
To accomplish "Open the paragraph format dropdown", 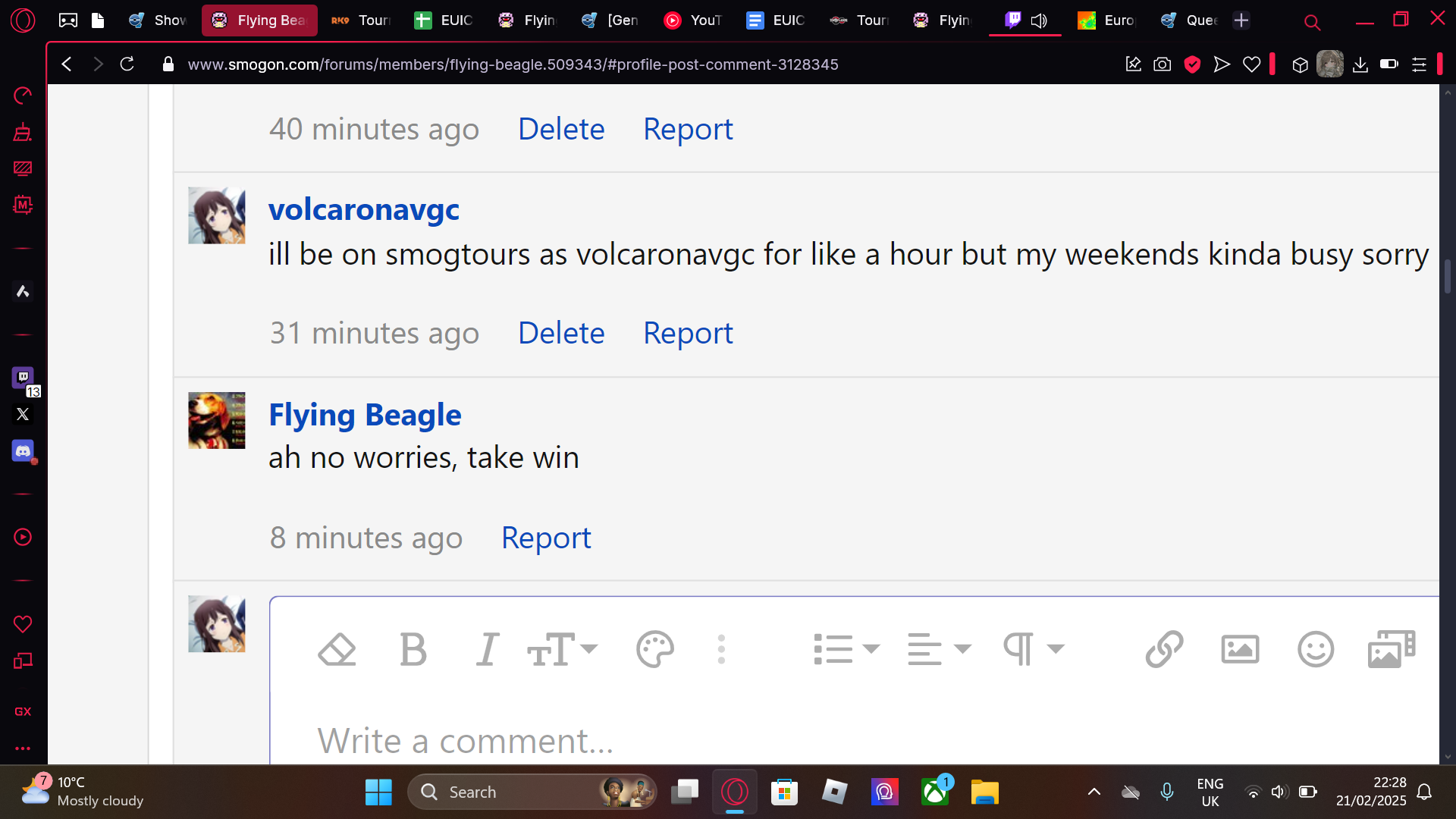I will 1034,650.
